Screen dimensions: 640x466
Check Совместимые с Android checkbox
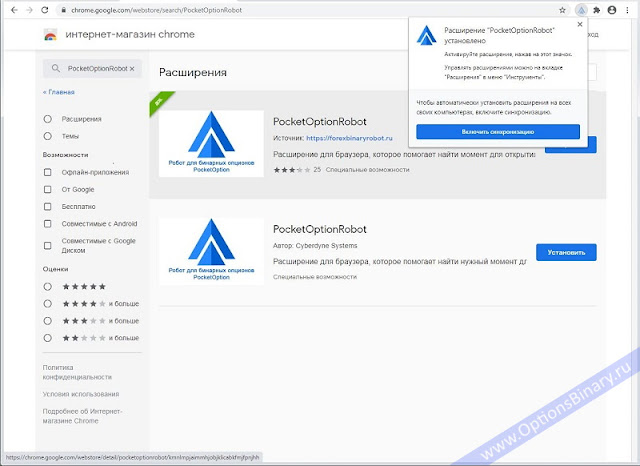48,224
